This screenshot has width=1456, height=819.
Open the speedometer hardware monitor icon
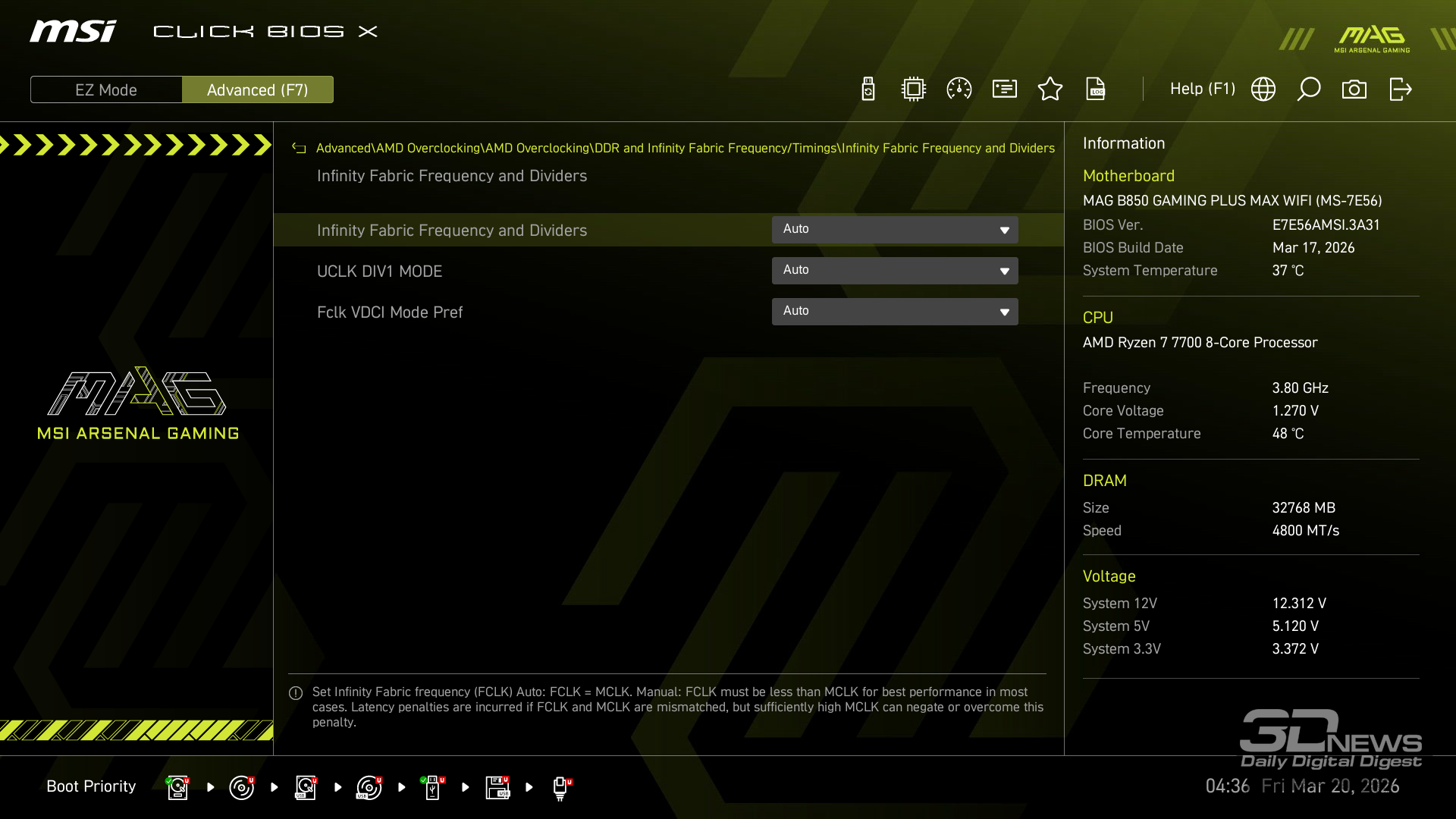click(959, 89)
